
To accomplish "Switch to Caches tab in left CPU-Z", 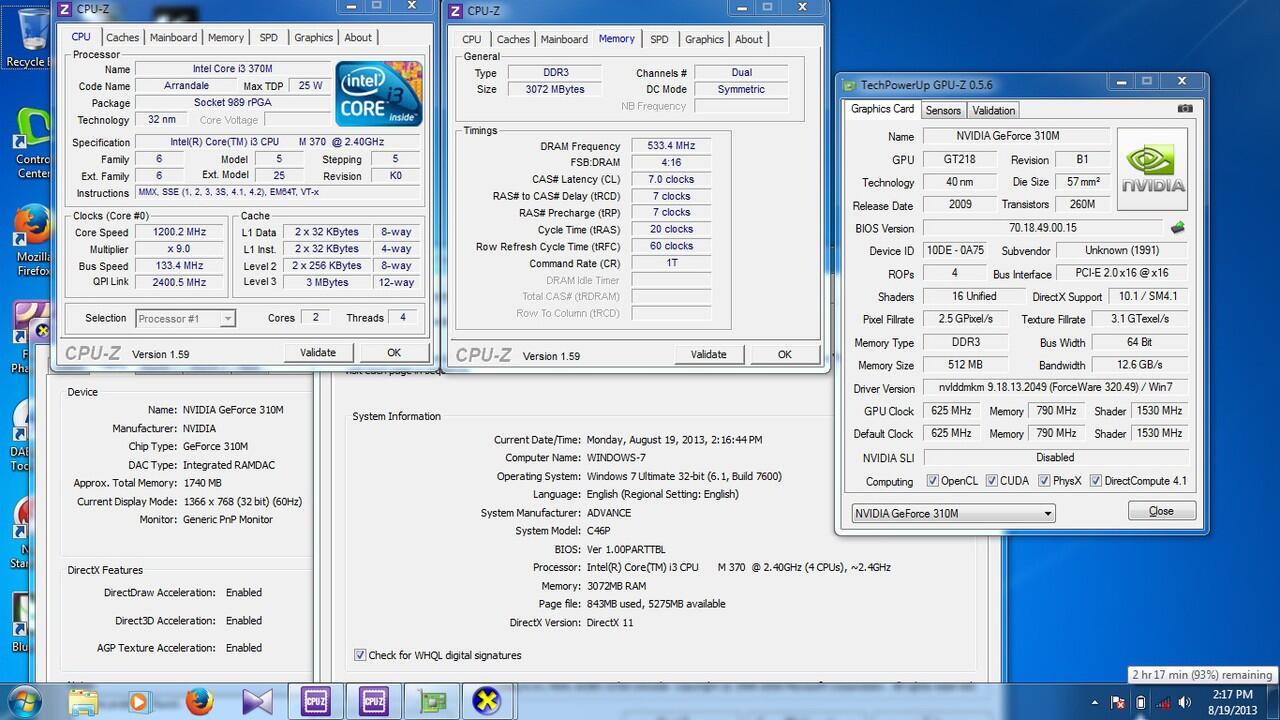I will tap(123, 38).
